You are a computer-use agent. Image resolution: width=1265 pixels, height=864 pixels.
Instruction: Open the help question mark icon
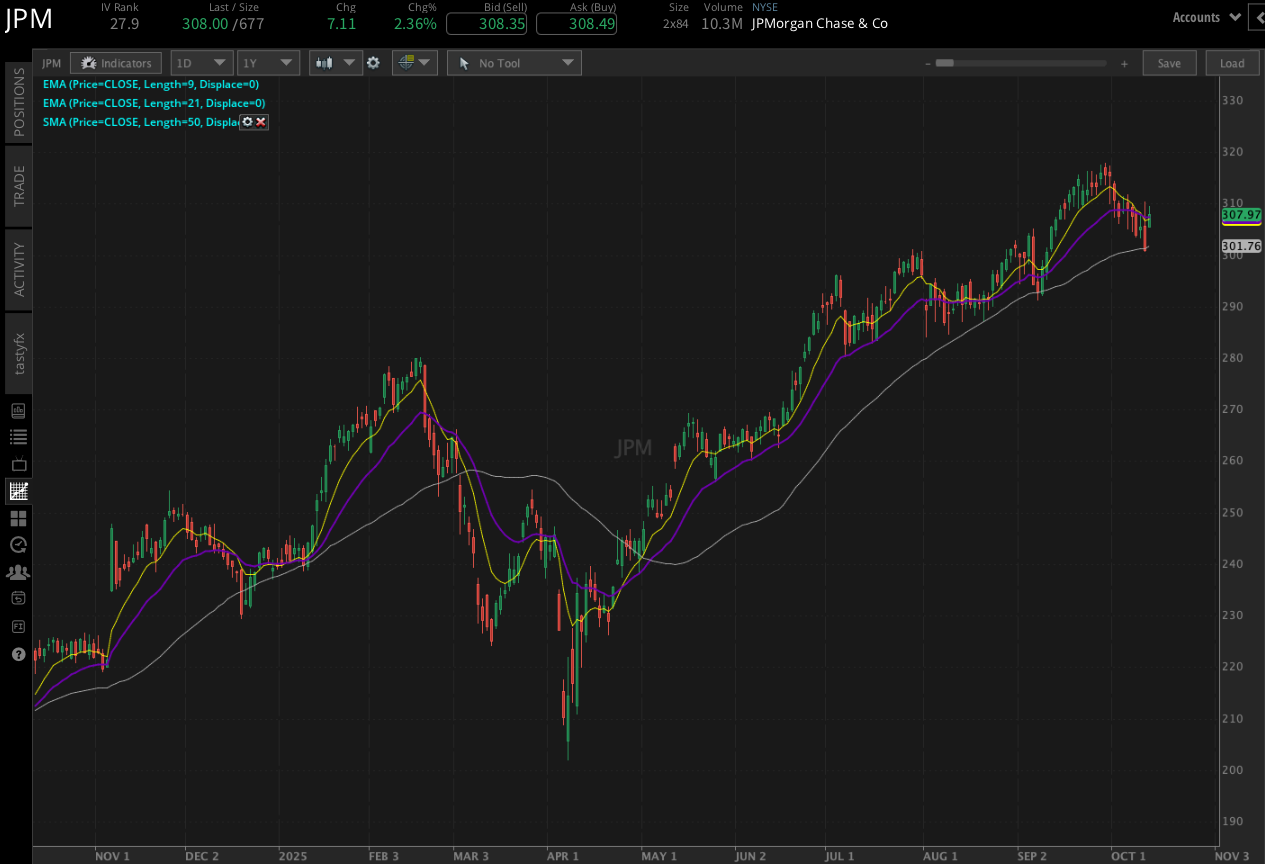pos(18,654)
